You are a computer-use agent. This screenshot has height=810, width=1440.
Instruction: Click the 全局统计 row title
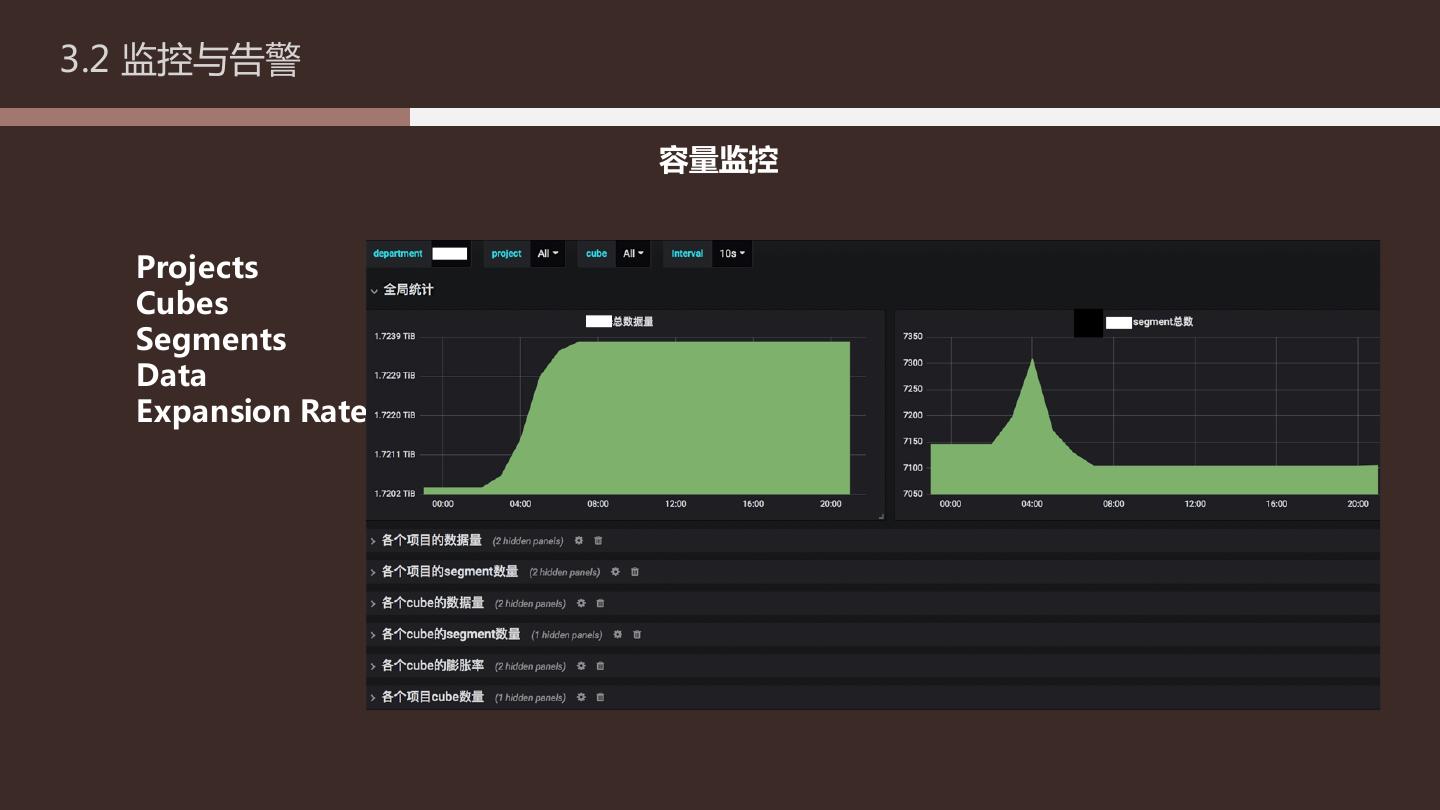409,290
